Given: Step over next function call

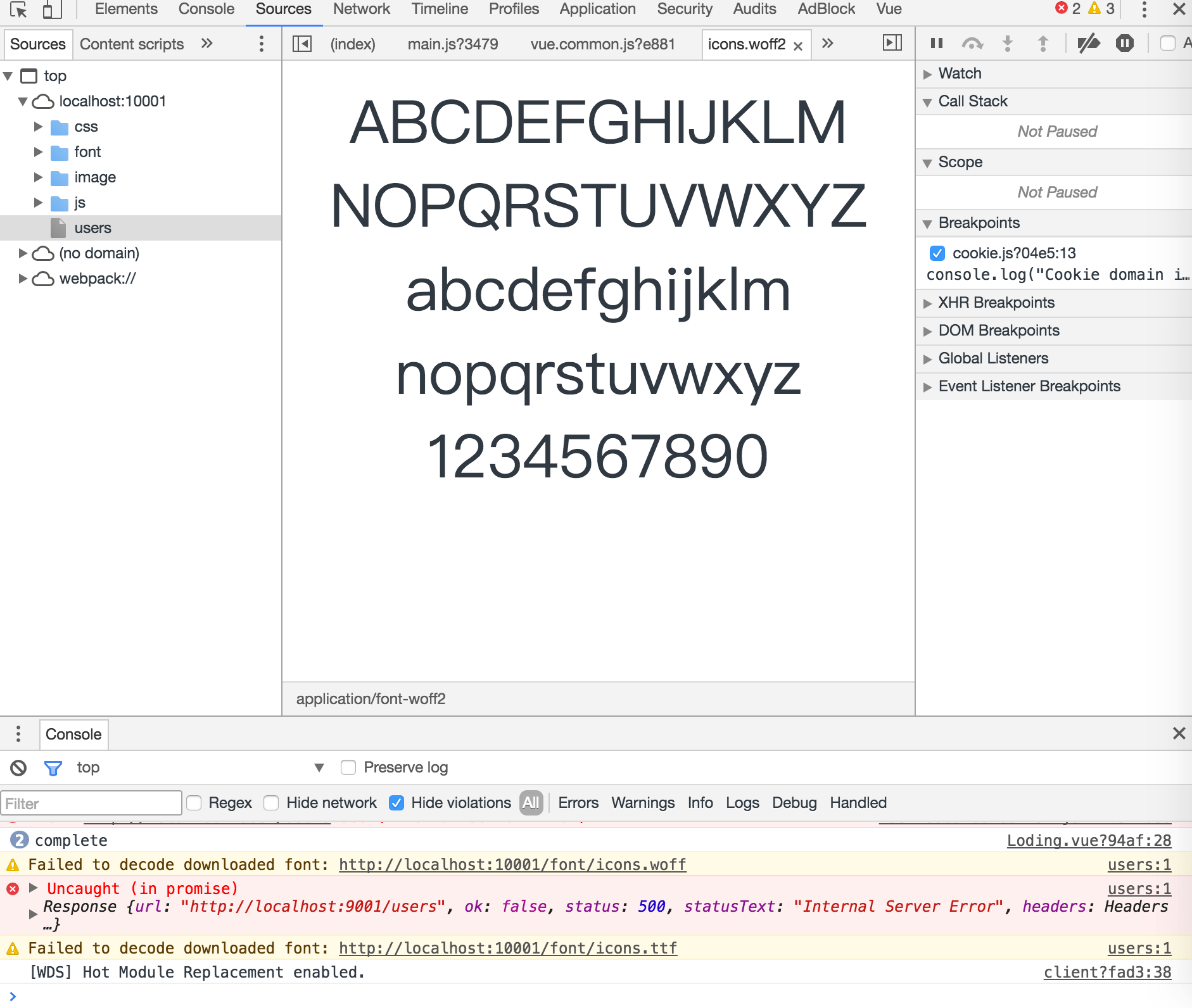Looking at the screenshot, I should pos(972,43).
